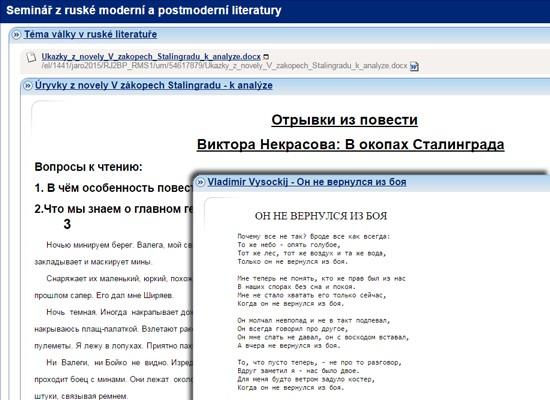The width and height of the screenshot is (550, 400).
Task: Collapse the Vladimir Vysockij section arrow
Action: [200, 182]
